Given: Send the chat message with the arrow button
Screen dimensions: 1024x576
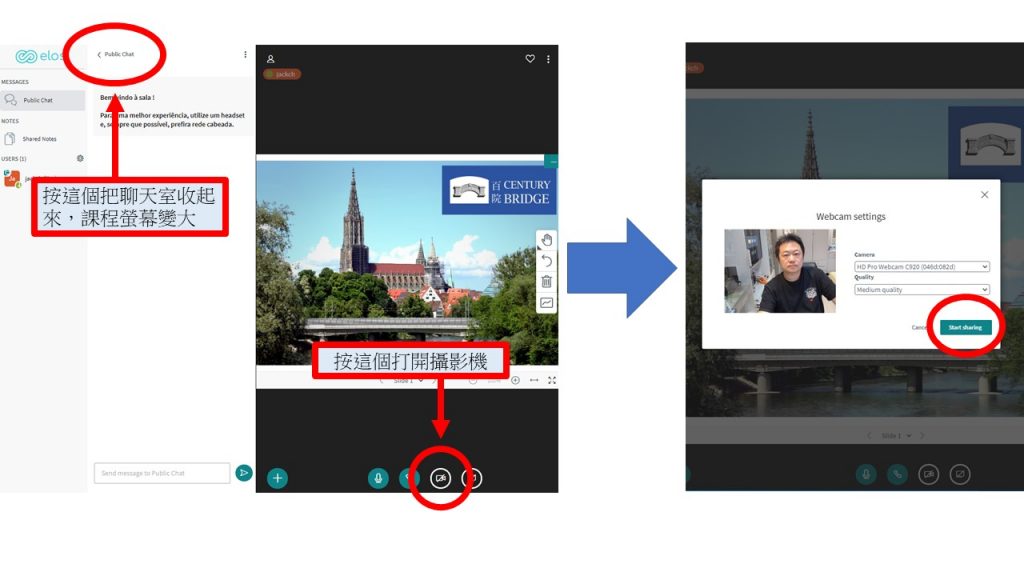Looking at the screenshot, I should tap(244, 472).
